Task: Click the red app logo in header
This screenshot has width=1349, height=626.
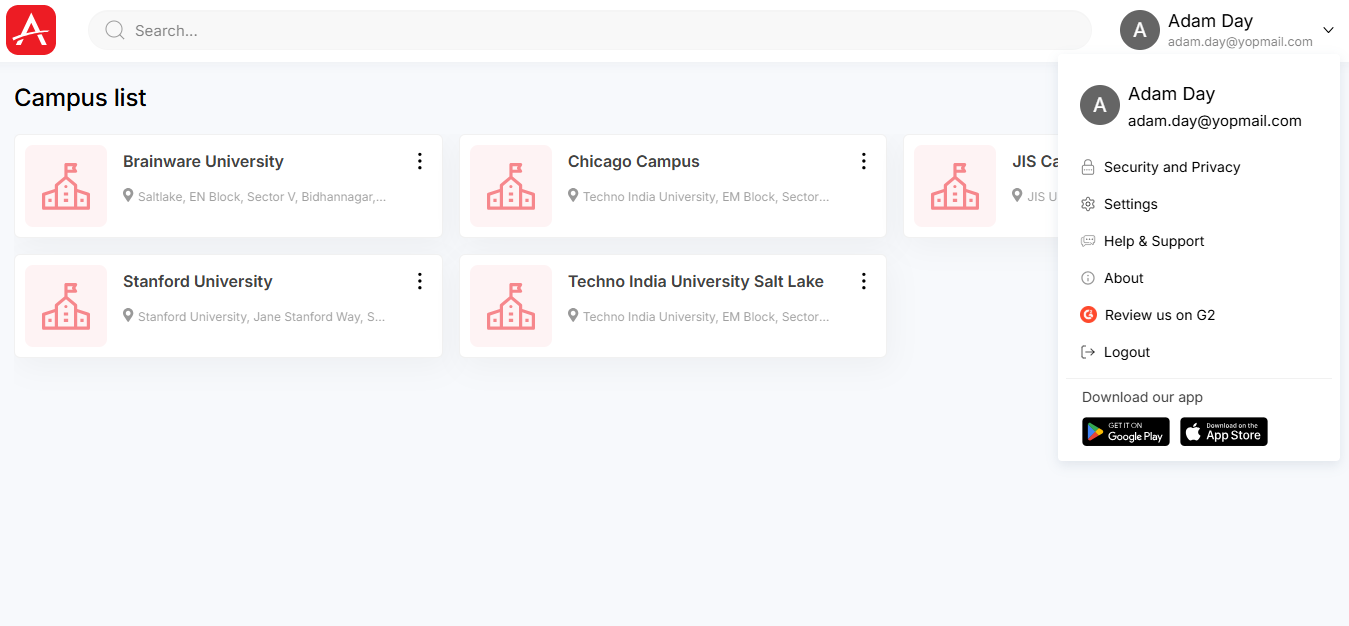Action: coord(31,30)
